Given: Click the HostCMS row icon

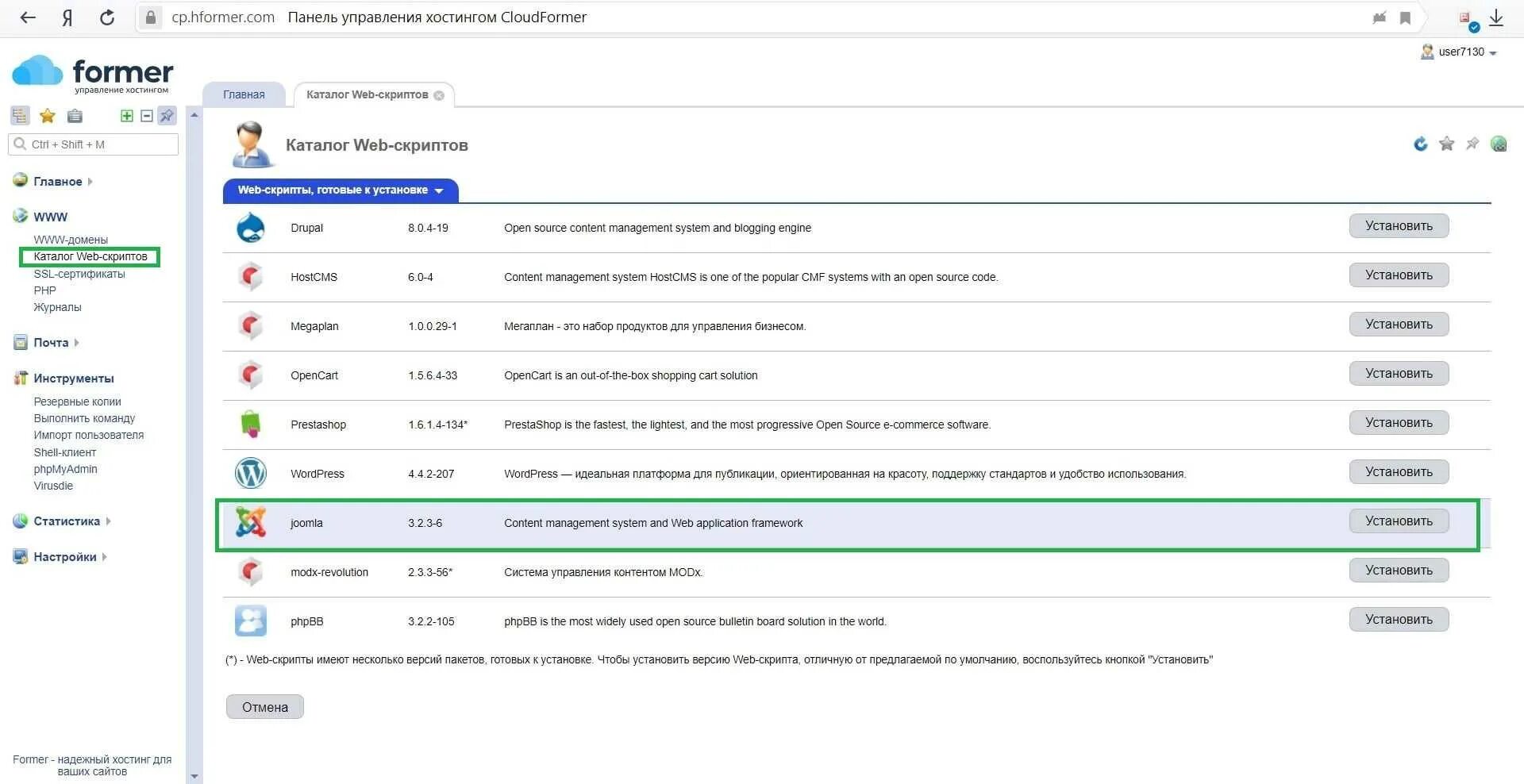Looking at the screenshot, I should (251, 277).
